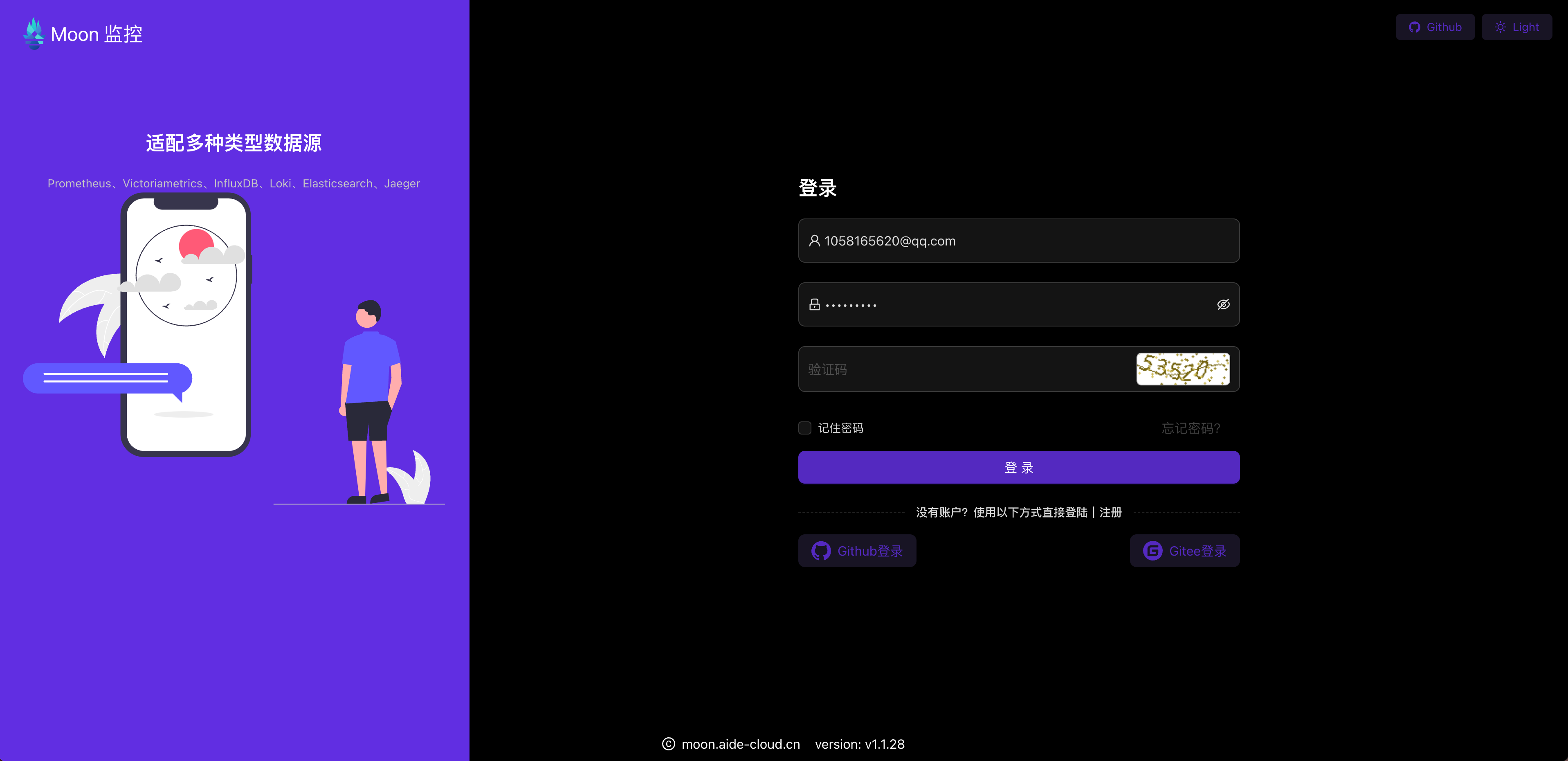Click the 忘记密码 link
This screenshot has width=1568, height=761.
[x=1192, y=427]
